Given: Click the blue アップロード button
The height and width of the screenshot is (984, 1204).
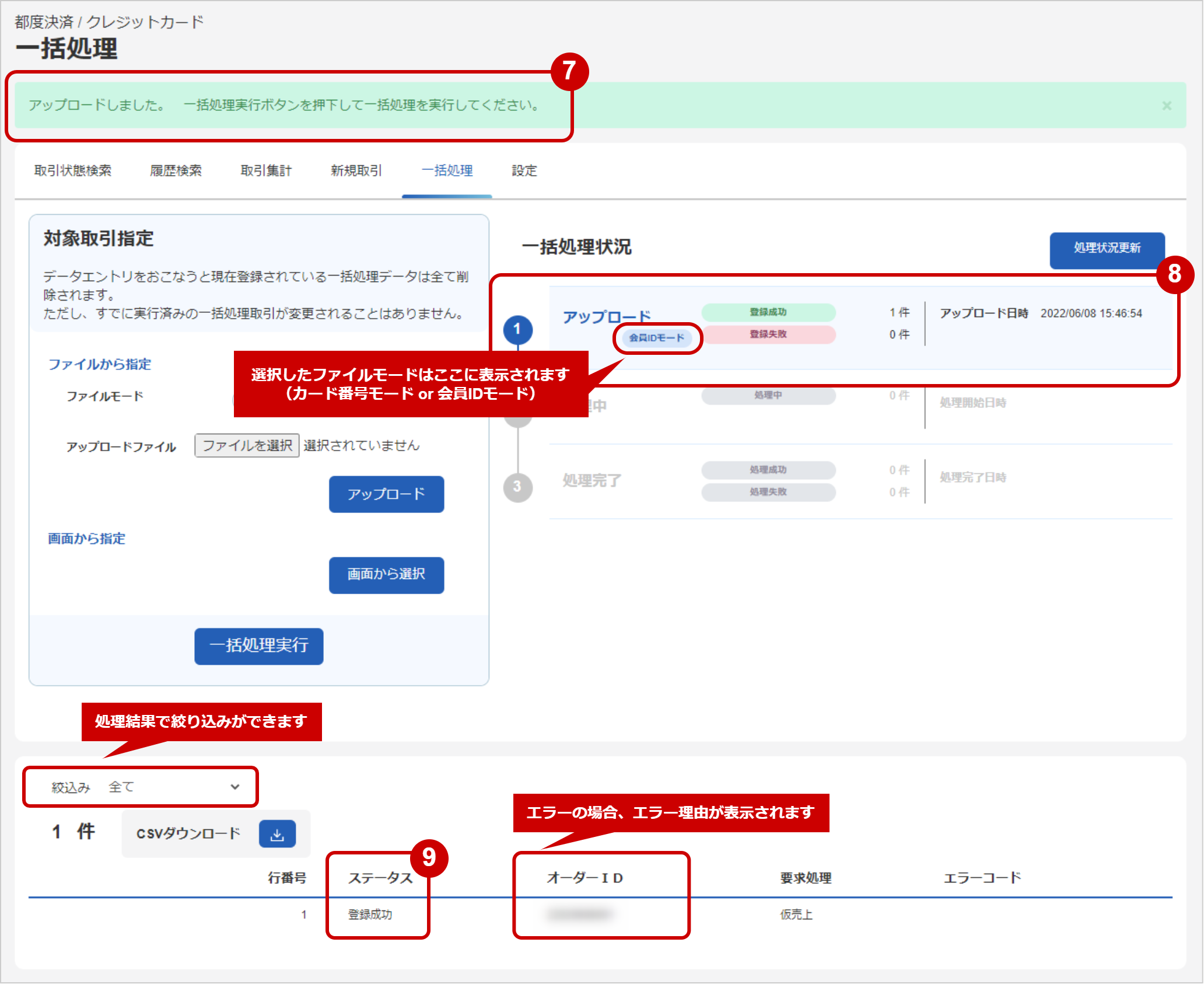Looking at the screenshot, I should 386,494.
